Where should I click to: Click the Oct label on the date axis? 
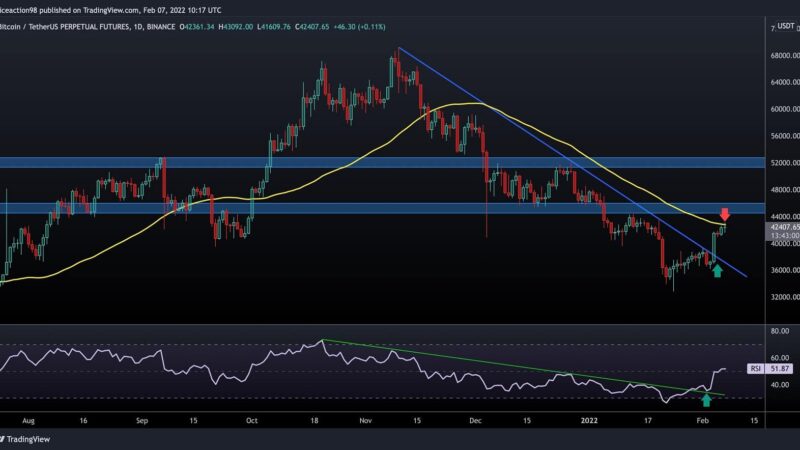(252, 421)
